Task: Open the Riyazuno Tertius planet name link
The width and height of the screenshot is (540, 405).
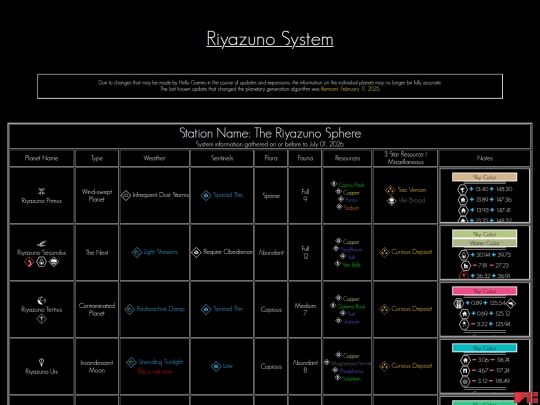Action: tap(42, 310)
